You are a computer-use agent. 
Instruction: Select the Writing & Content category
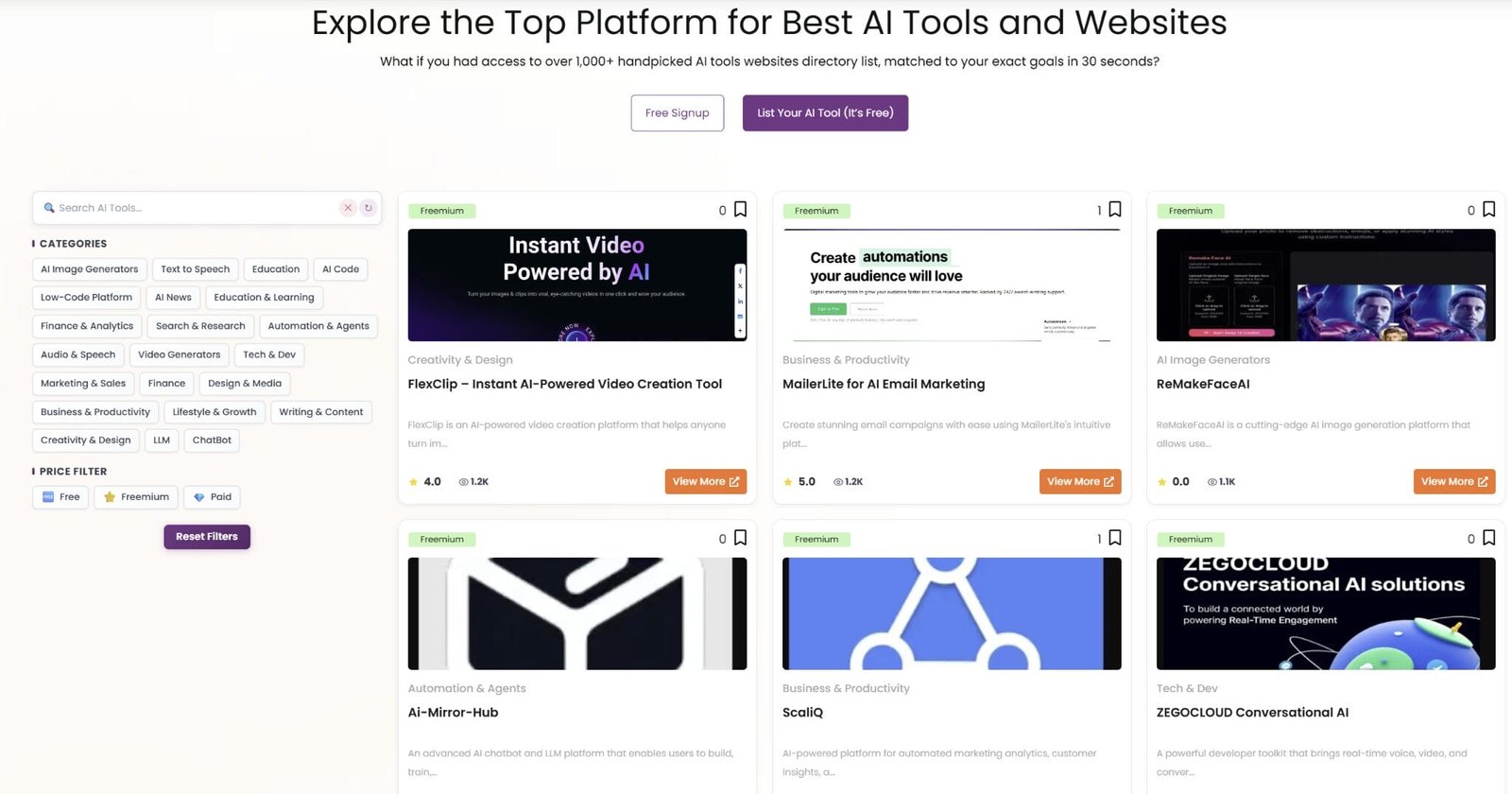[x=321, y=412]
